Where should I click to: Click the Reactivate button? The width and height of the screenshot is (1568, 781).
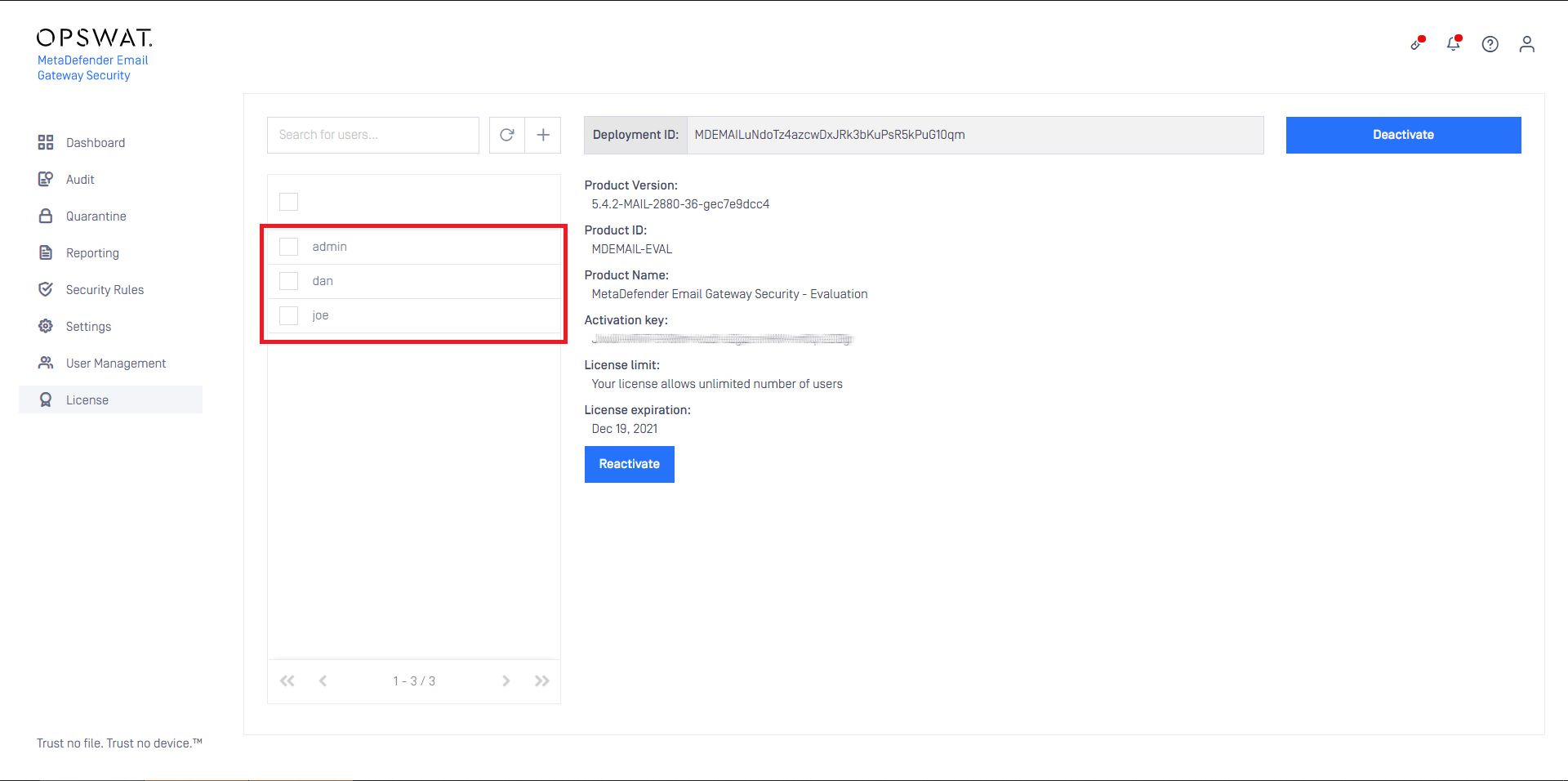coord(630,464)
